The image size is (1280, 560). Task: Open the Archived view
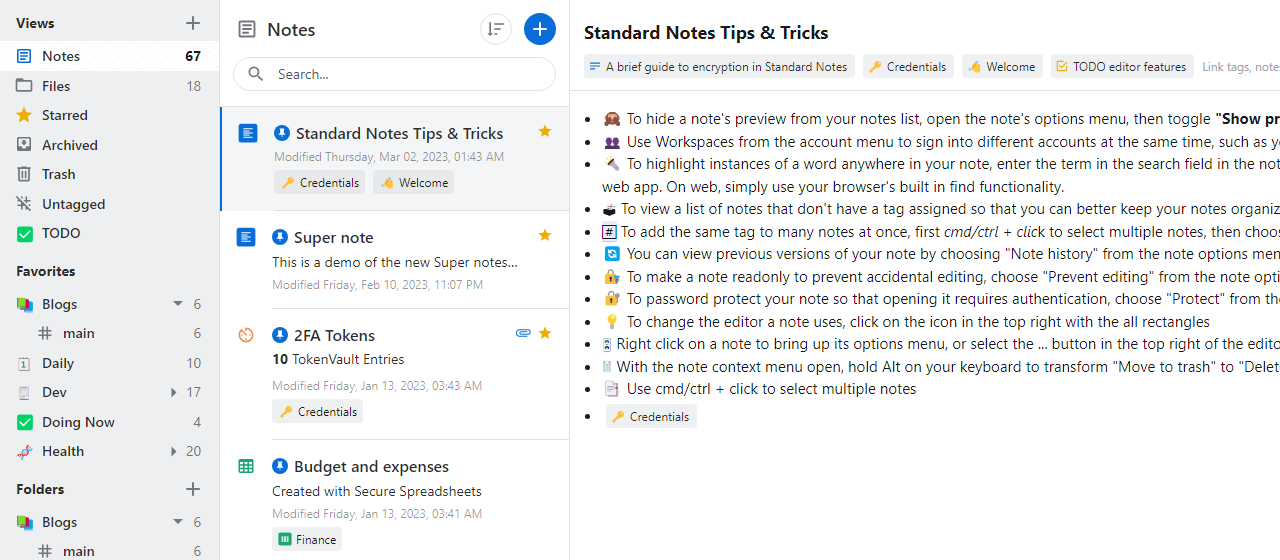[x=109, y=145]
